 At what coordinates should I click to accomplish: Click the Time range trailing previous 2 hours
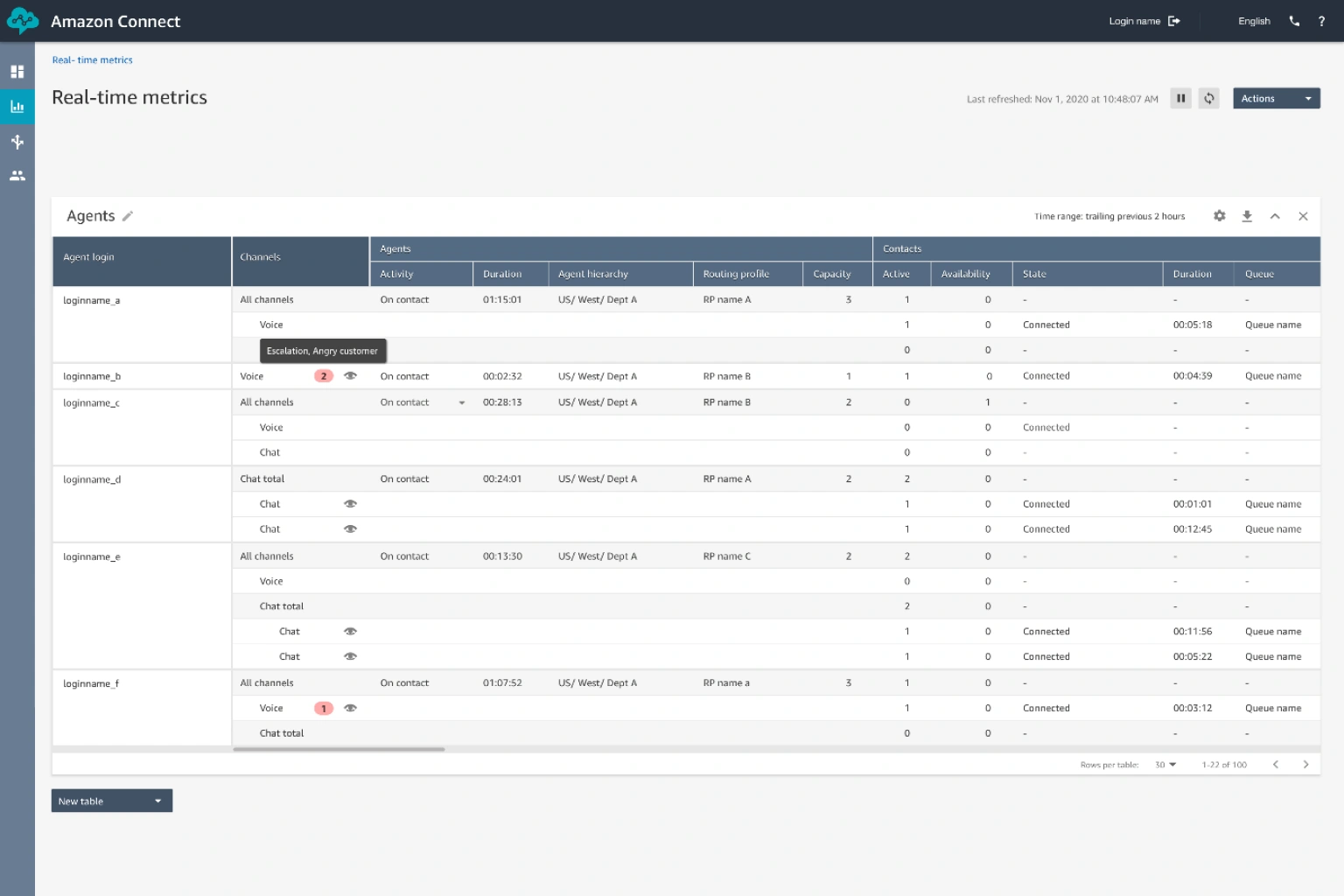coord(1109,216)
